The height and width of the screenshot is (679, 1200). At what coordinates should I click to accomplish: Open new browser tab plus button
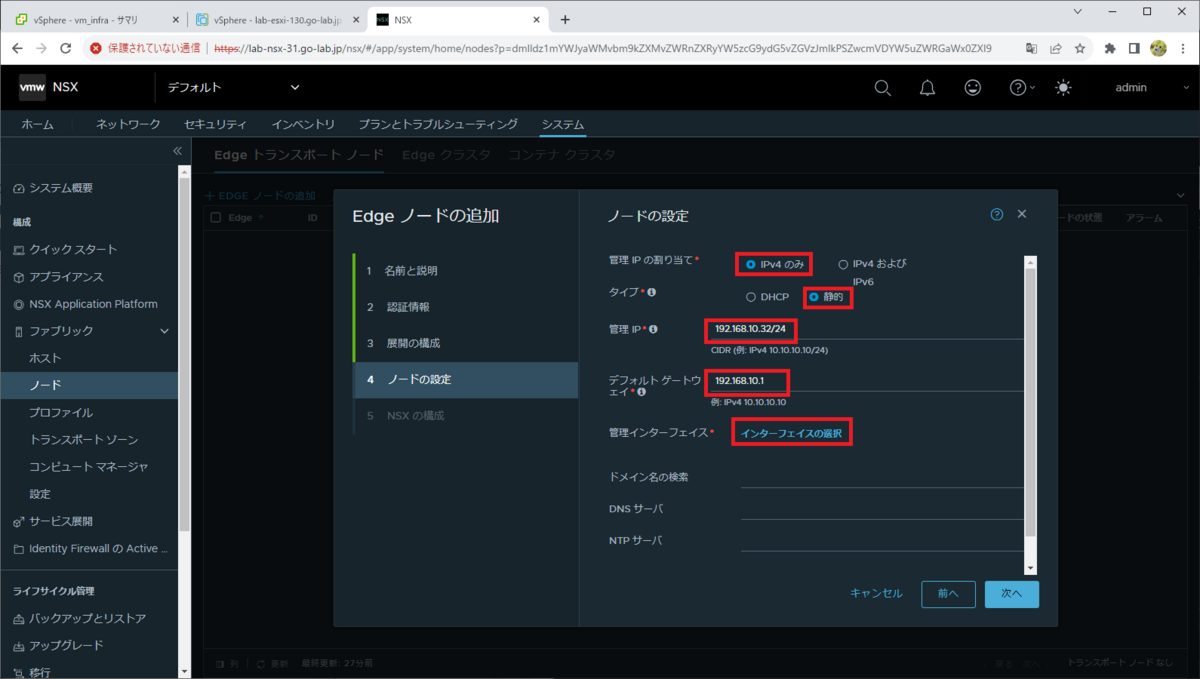(x=565, y=19)
